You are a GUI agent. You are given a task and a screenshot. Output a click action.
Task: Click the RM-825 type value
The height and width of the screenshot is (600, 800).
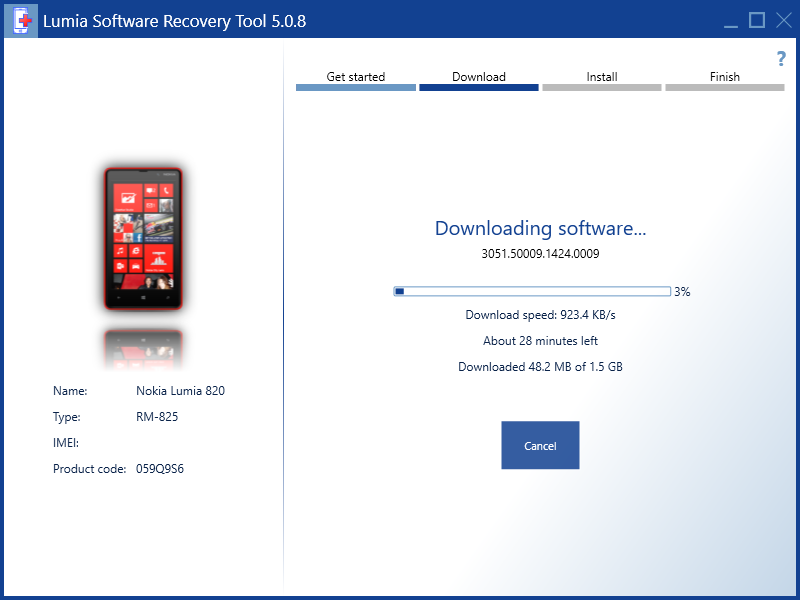157,417
